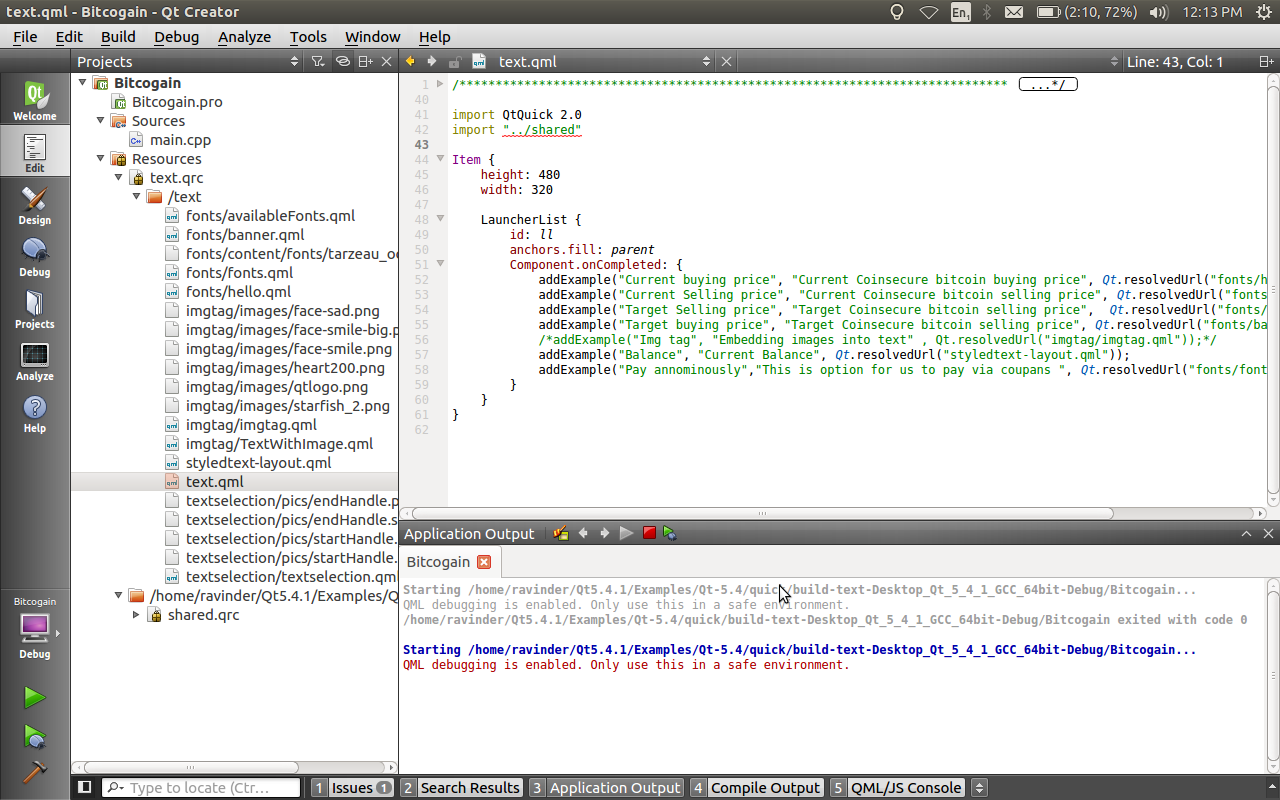Open the Window menu
Screen dimensions: 1280x800
point(372,37)
